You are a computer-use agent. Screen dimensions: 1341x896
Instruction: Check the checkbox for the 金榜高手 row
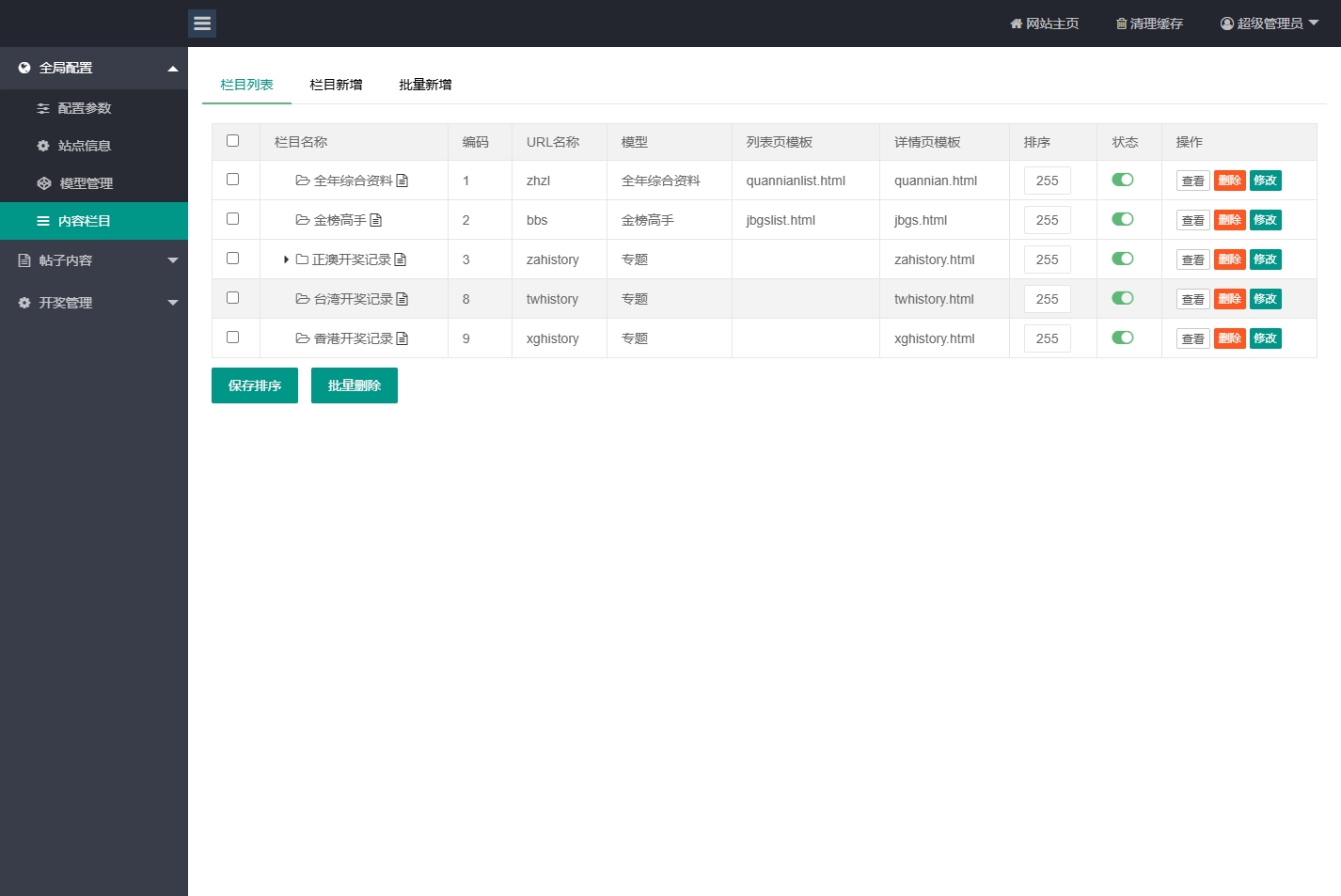coord(233,219)
